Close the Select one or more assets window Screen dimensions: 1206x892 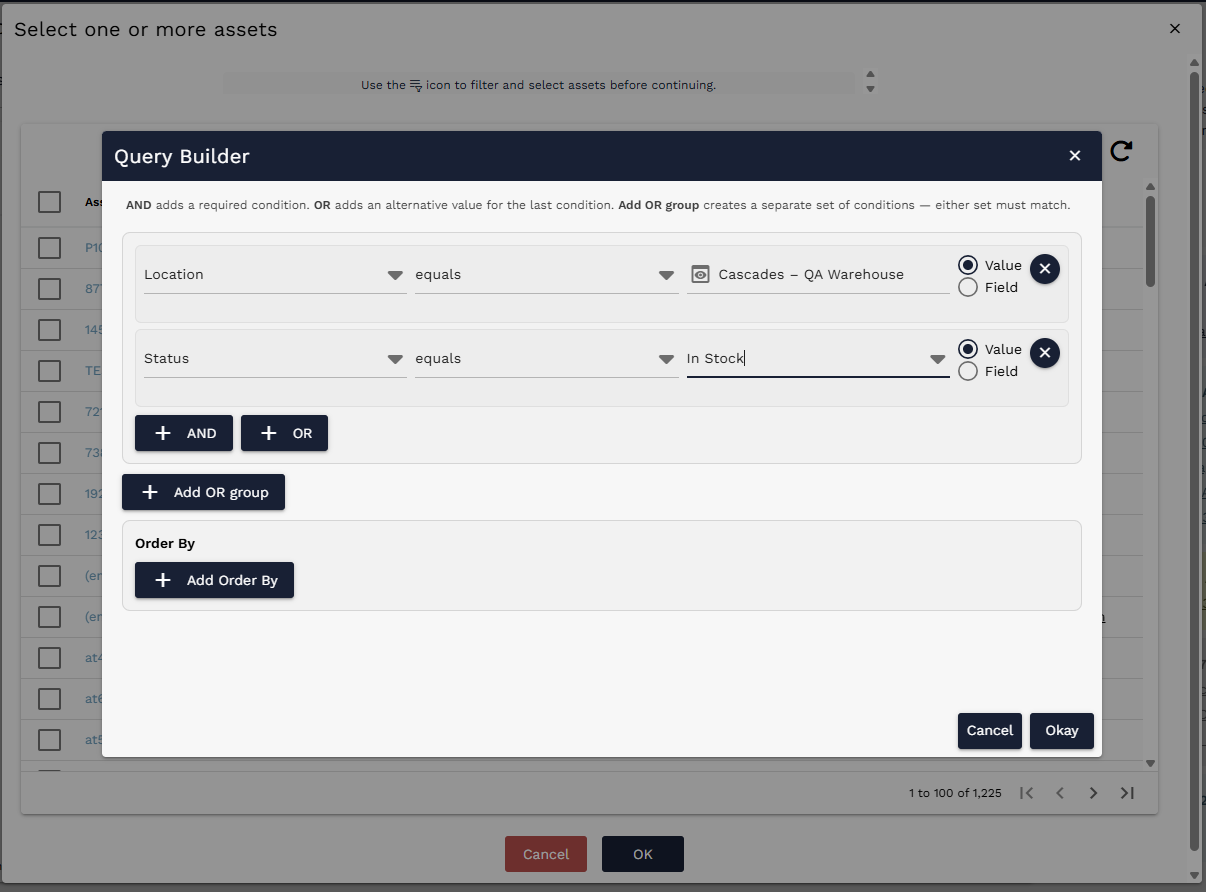[x=1175, y=29]
